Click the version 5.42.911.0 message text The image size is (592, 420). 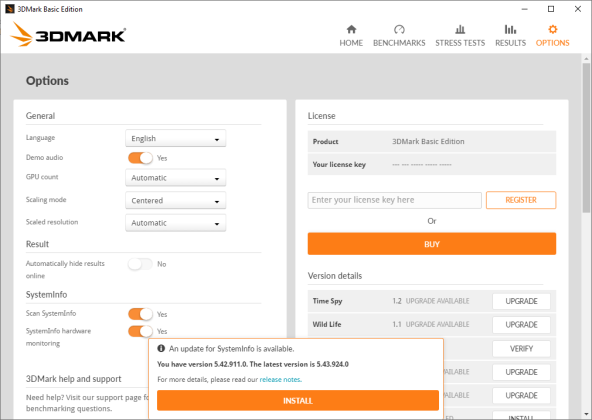click(x=253, y=364)
